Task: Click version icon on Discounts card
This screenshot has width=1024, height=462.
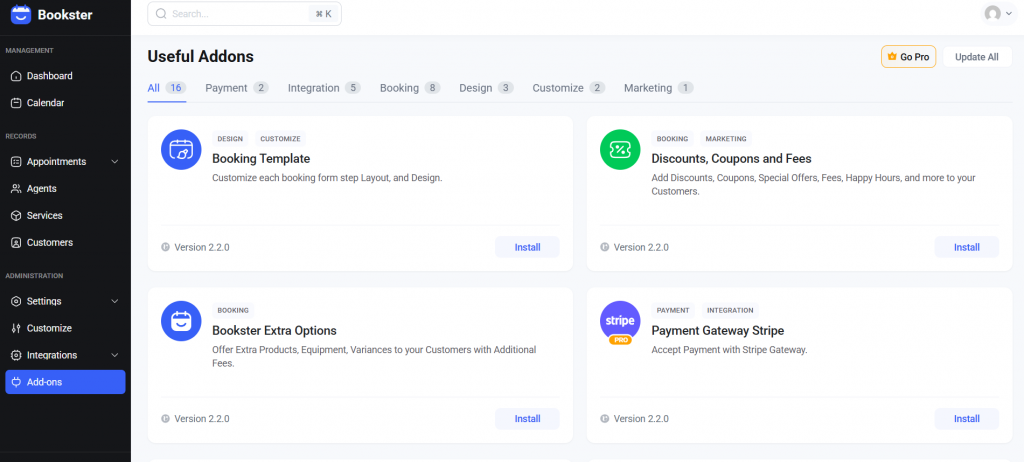Action: click(605, 247)
